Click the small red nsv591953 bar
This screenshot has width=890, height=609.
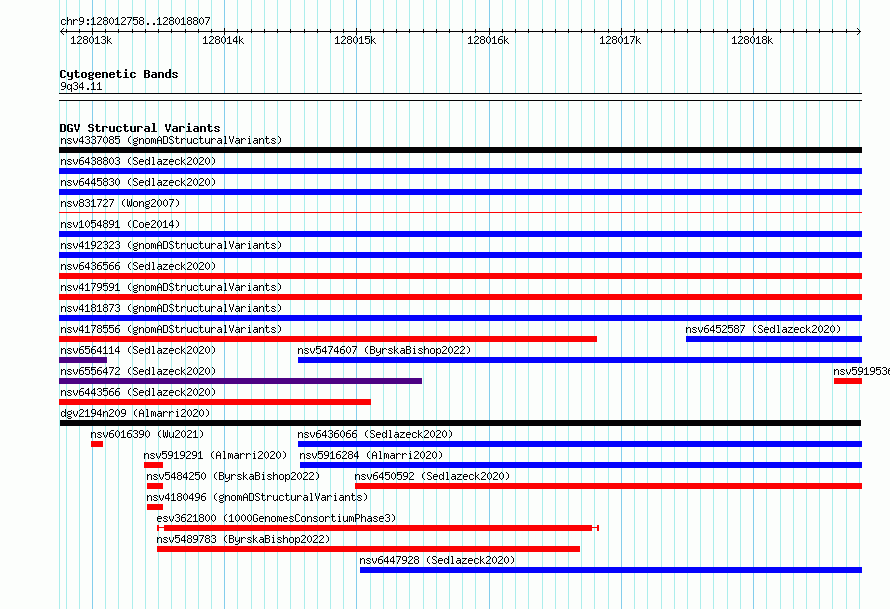click(x=847, y=381)
